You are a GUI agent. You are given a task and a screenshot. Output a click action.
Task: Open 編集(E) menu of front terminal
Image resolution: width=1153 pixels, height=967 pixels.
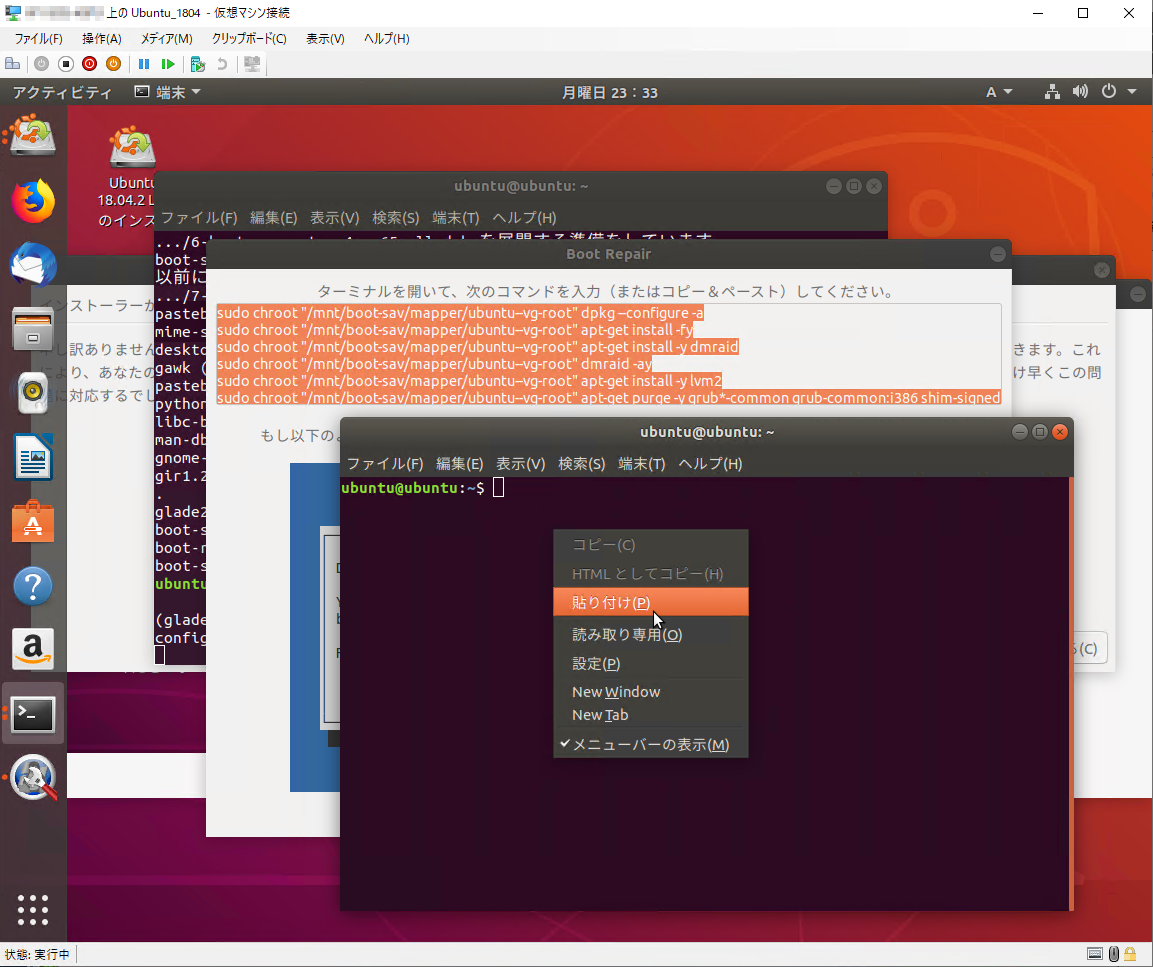[x=459, y=464]
